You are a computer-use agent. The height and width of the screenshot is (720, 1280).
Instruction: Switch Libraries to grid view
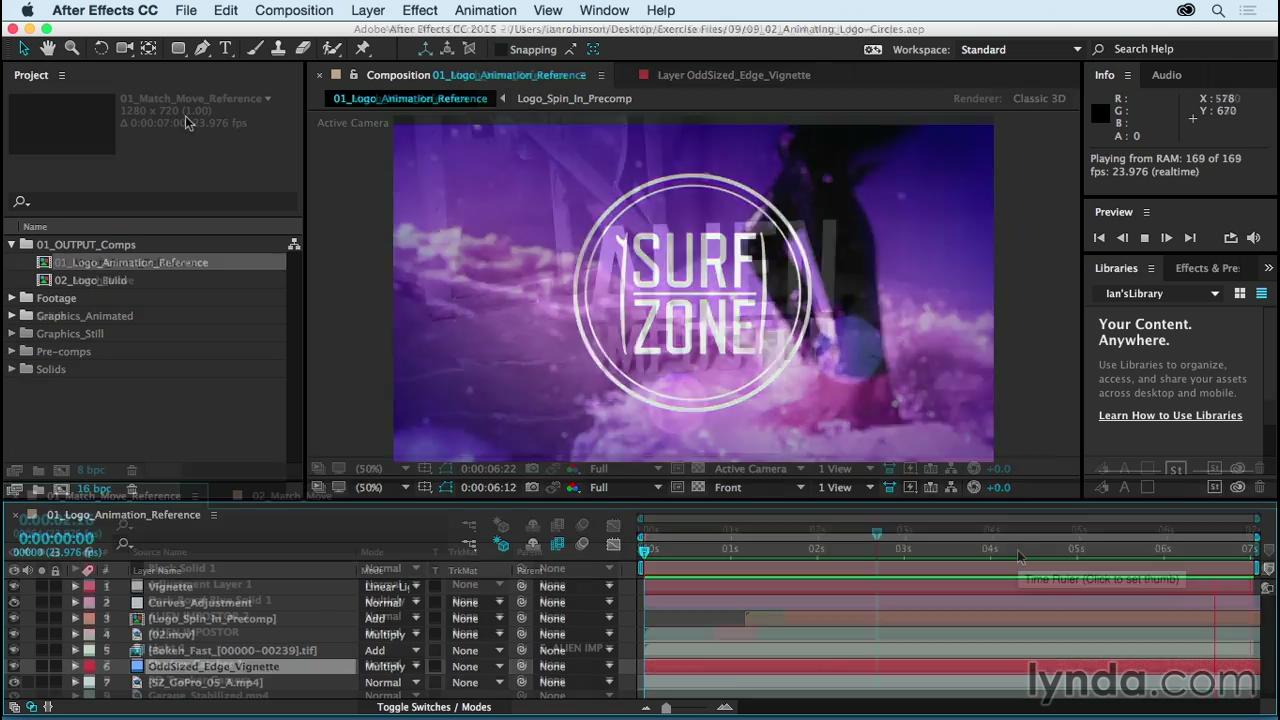pos(1240,293)
